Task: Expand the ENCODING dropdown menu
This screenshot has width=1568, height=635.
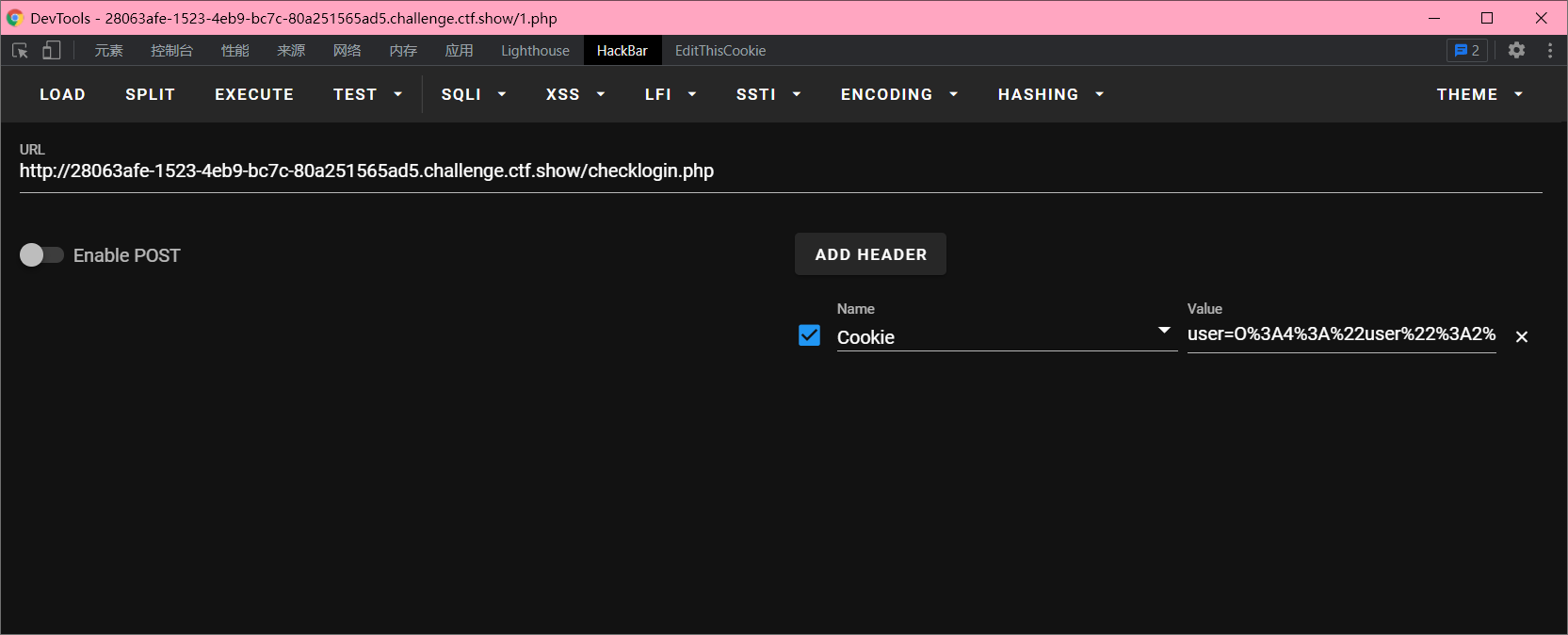Action: [899, 94]
